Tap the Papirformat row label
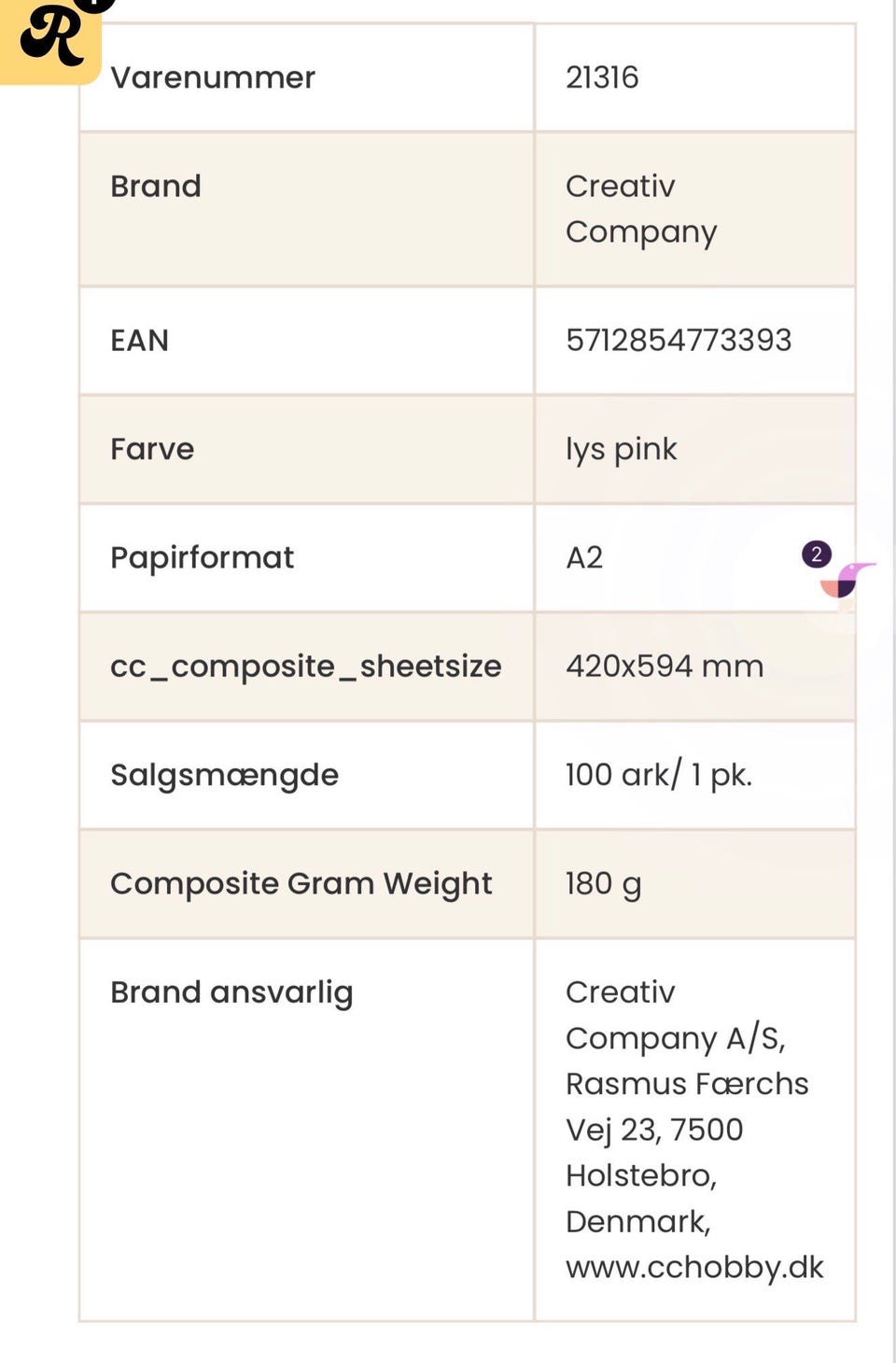Image resolution: width=896 pixels, height=1363 pixels. click(202, 557)
